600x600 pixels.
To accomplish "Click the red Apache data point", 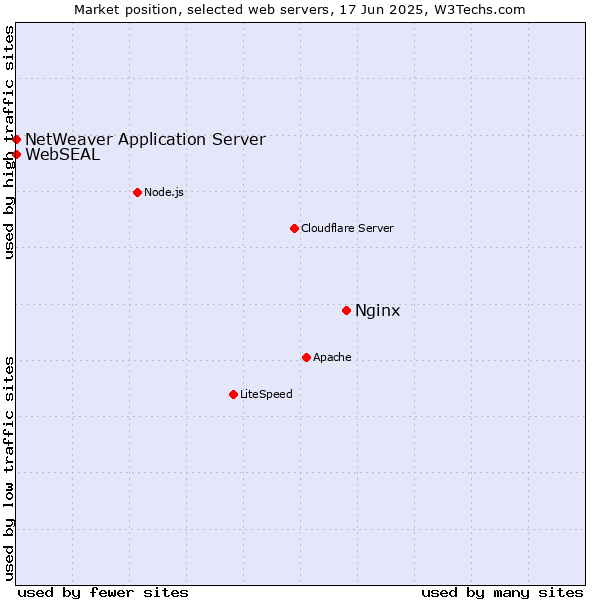I will 307,357.
